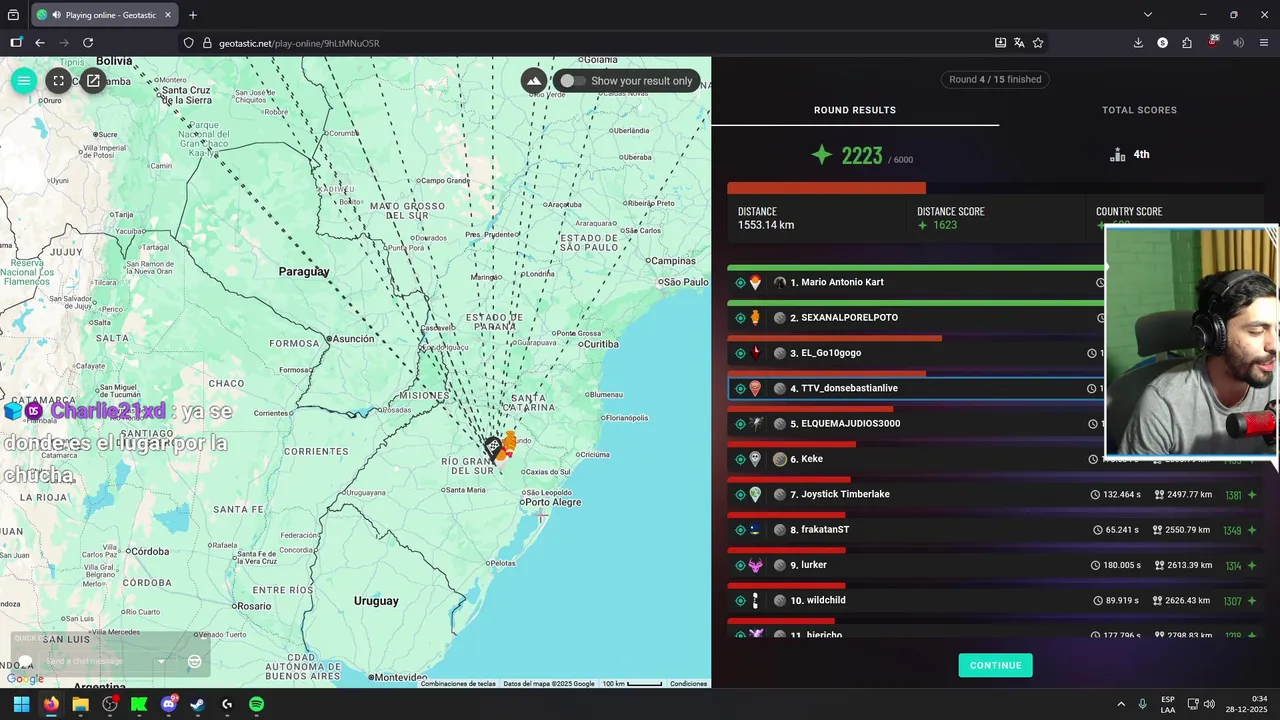Click green plus icon in frakatanST row
The image size is (1280, 720).
point(1252,530)
